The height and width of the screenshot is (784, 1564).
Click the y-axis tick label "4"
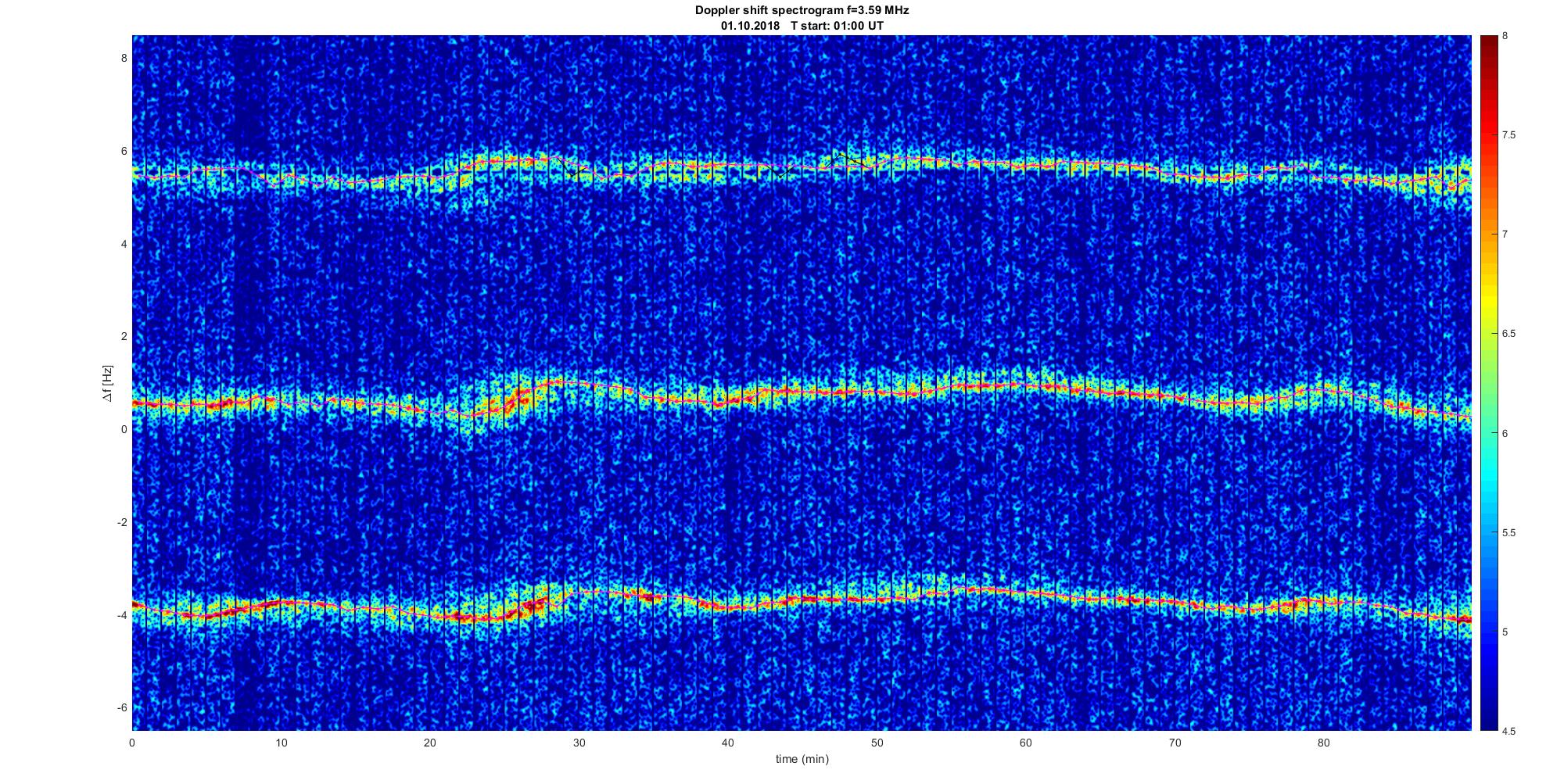point(124,244)
